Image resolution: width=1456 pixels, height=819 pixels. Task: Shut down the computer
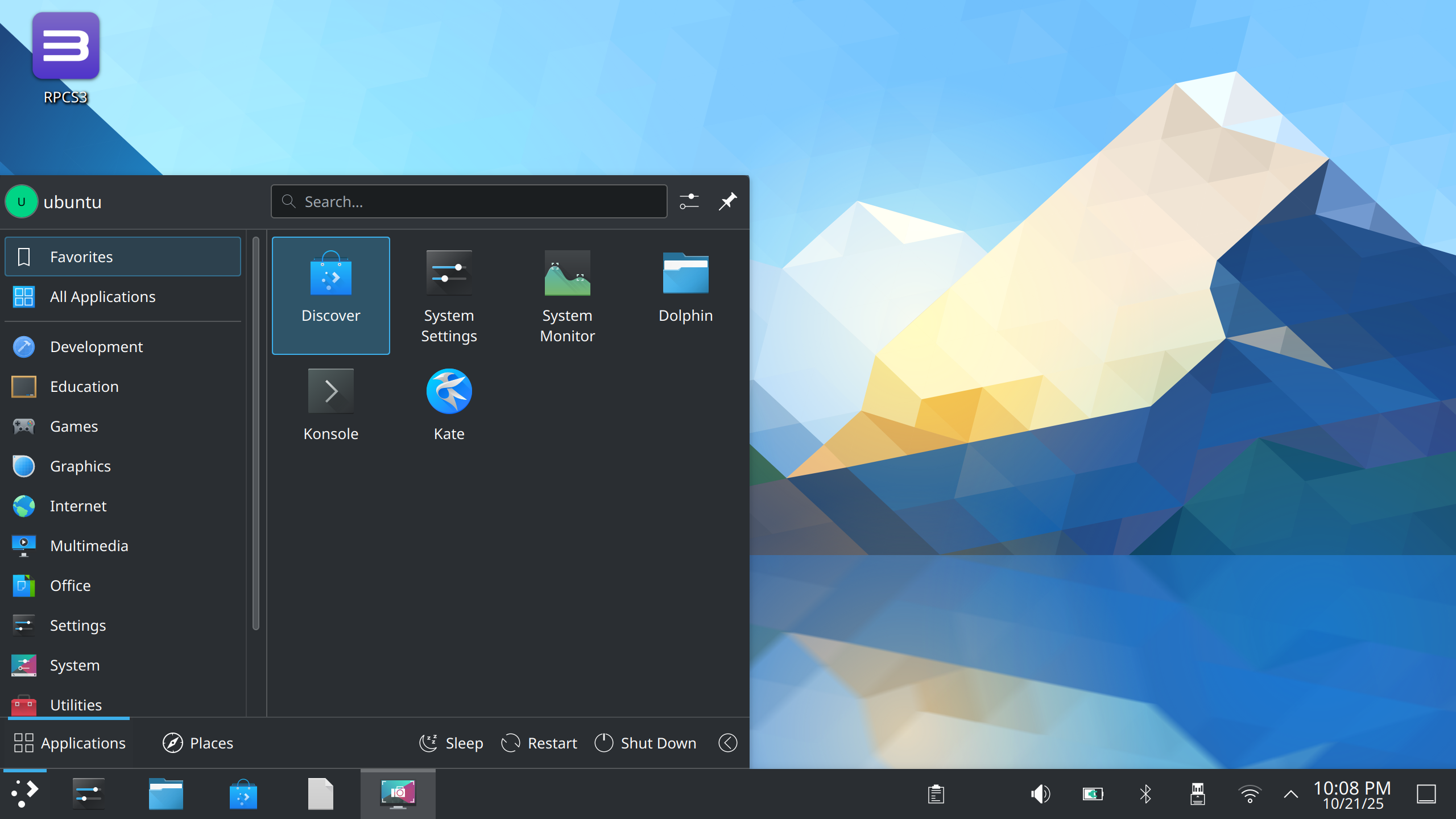(x=644, y=743)
